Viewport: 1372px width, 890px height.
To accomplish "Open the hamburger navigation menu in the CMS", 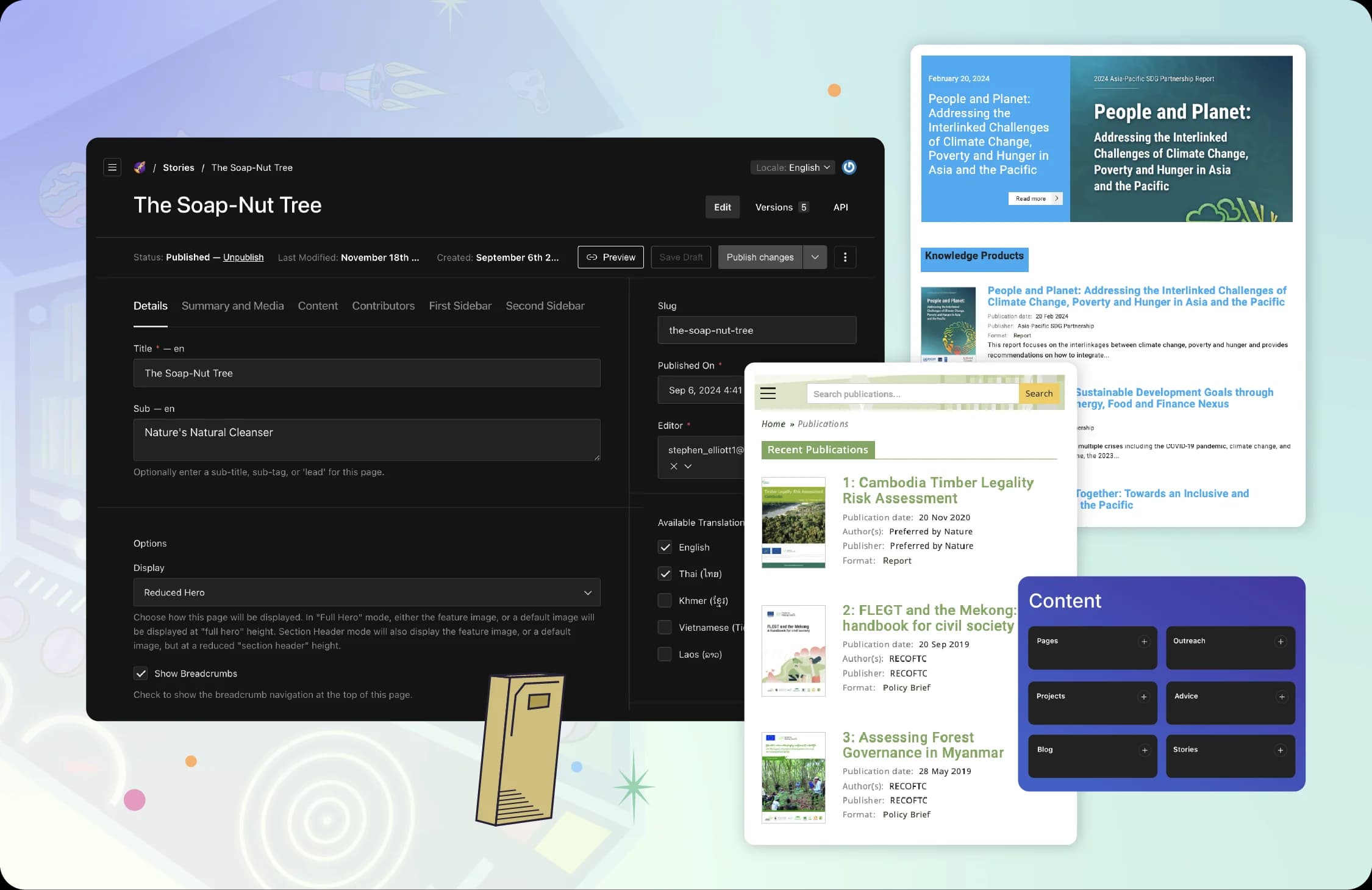I will coord(112,167).
